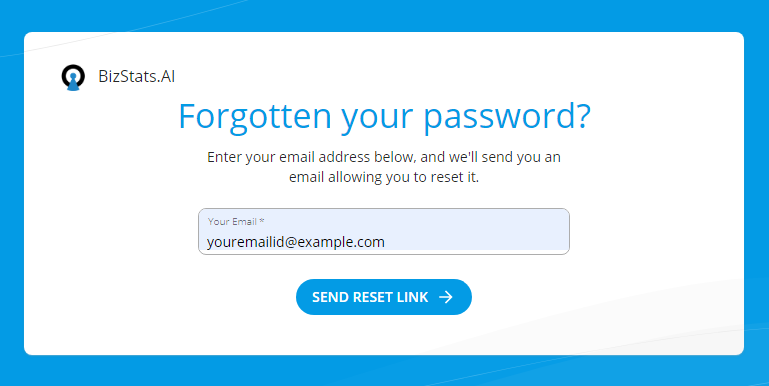Image resolution: width=769 pixels, height=386 pixels.
Task: Click the 'SEND RESET' text on the button
Action: pyautogui.click(x=352, y=297)
